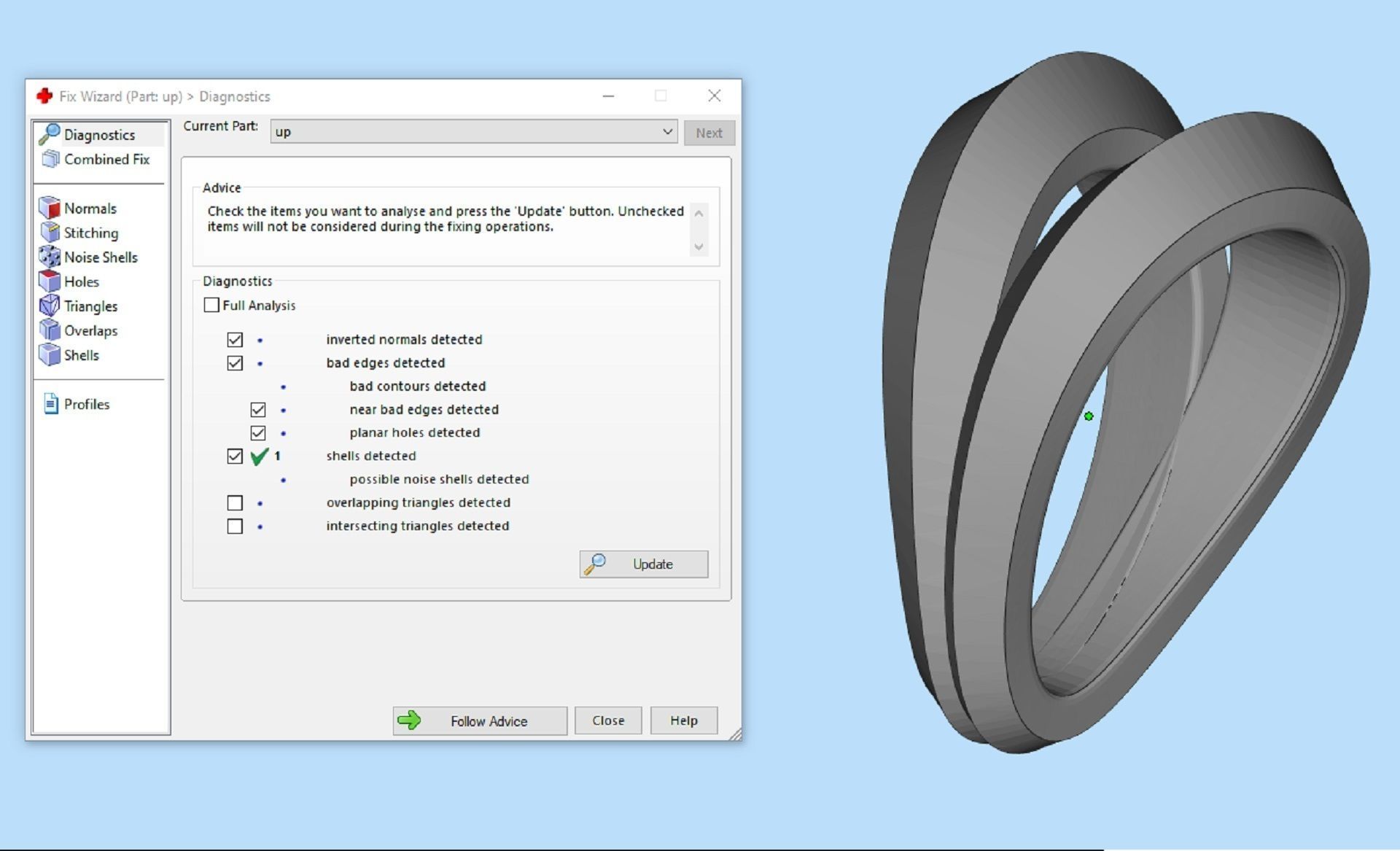Select the Combined Fix icon

pos(50,159)
